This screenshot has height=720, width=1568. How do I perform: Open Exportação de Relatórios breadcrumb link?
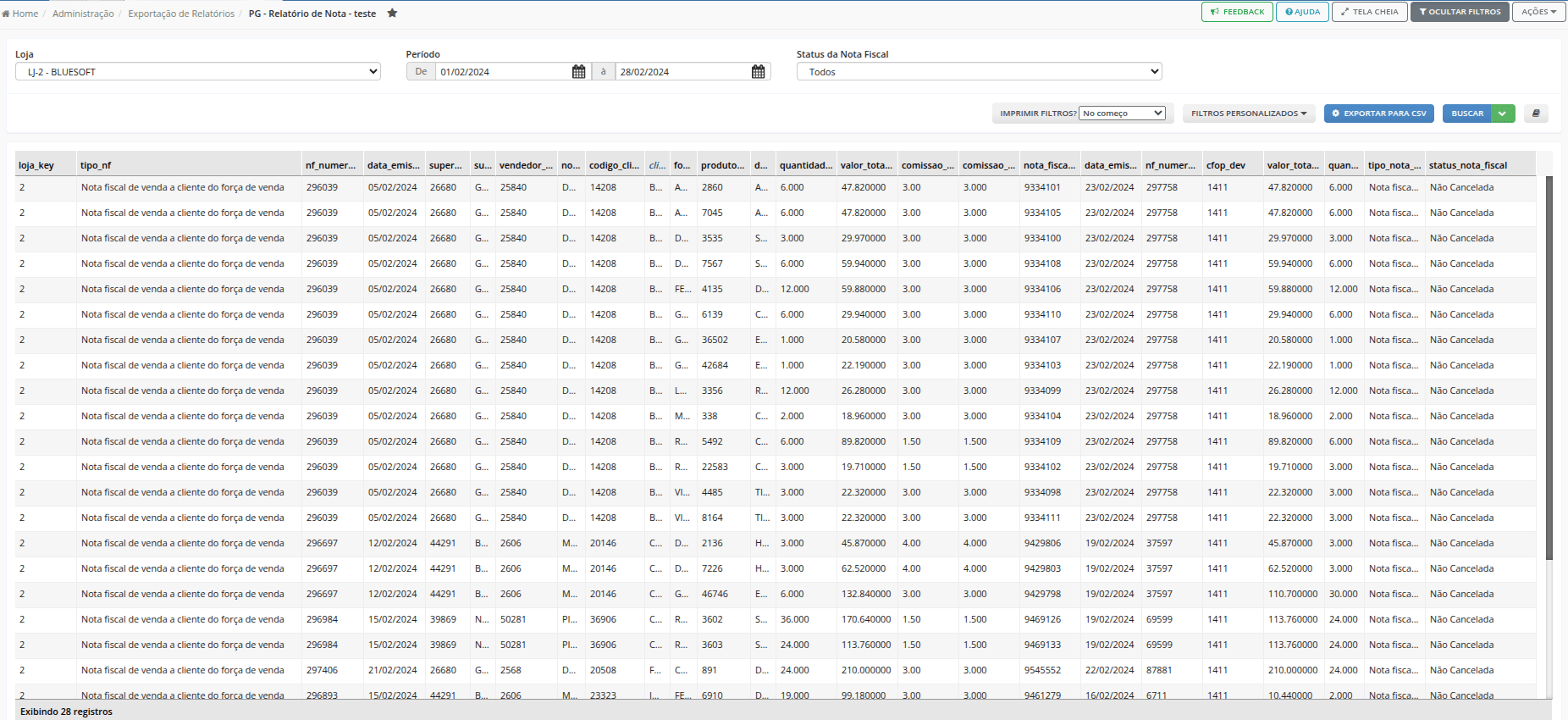click(x=181, y=14)
